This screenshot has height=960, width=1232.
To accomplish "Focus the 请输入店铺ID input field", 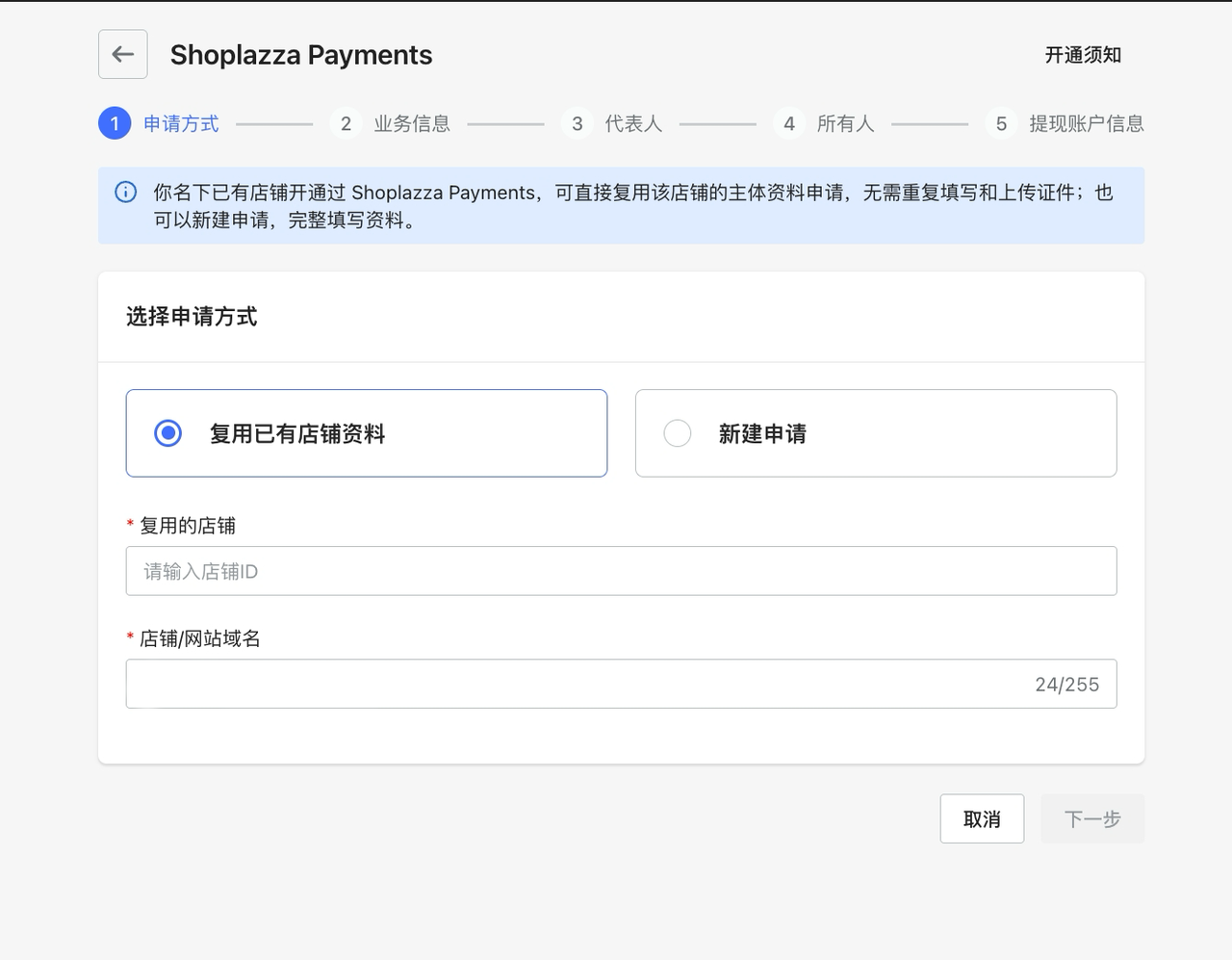I will tap(621, 571).
